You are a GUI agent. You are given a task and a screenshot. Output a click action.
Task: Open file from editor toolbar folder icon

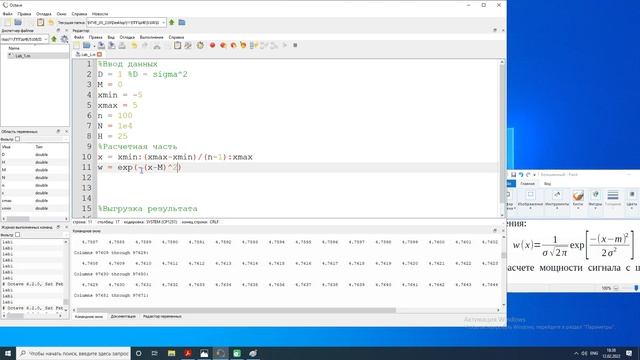point(86,45)
